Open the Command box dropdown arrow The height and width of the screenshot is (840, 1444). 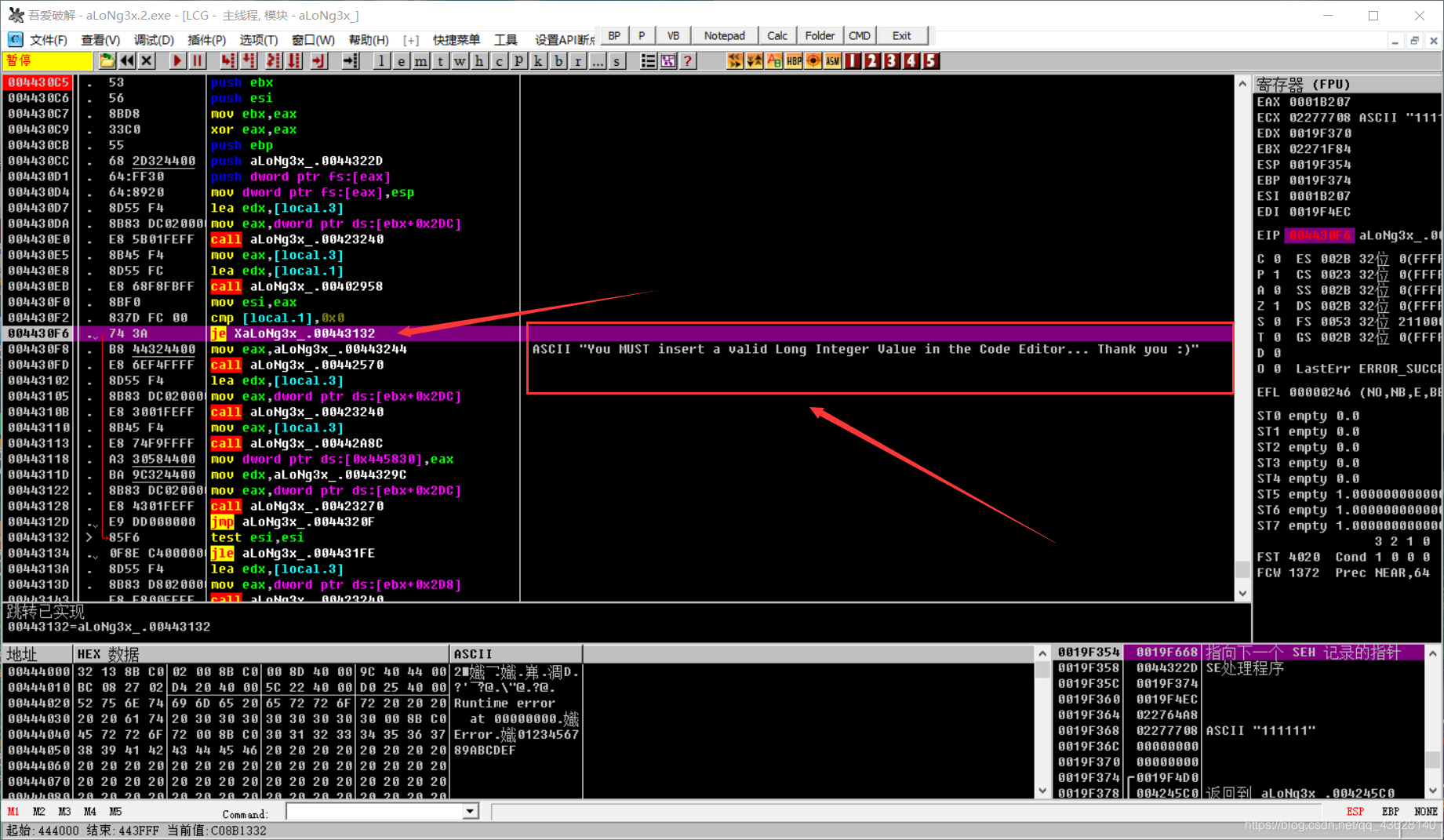pyautogui.click(x=470, y=811)
